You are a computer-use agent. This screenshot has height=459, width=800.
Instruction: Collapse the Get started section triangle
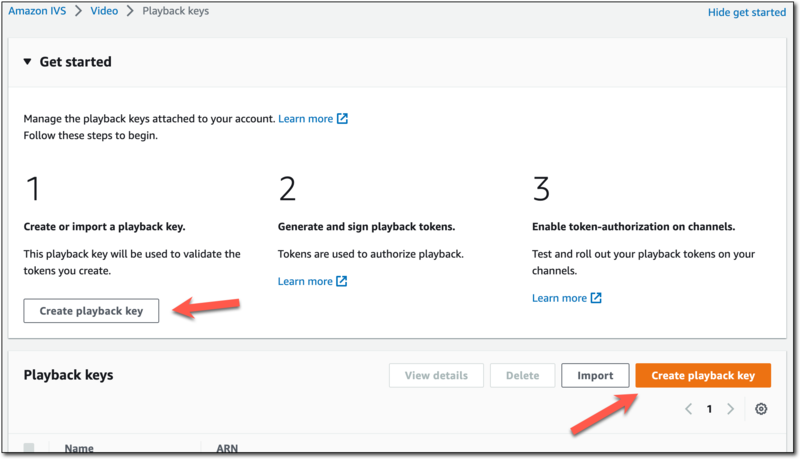coord(27,62)
